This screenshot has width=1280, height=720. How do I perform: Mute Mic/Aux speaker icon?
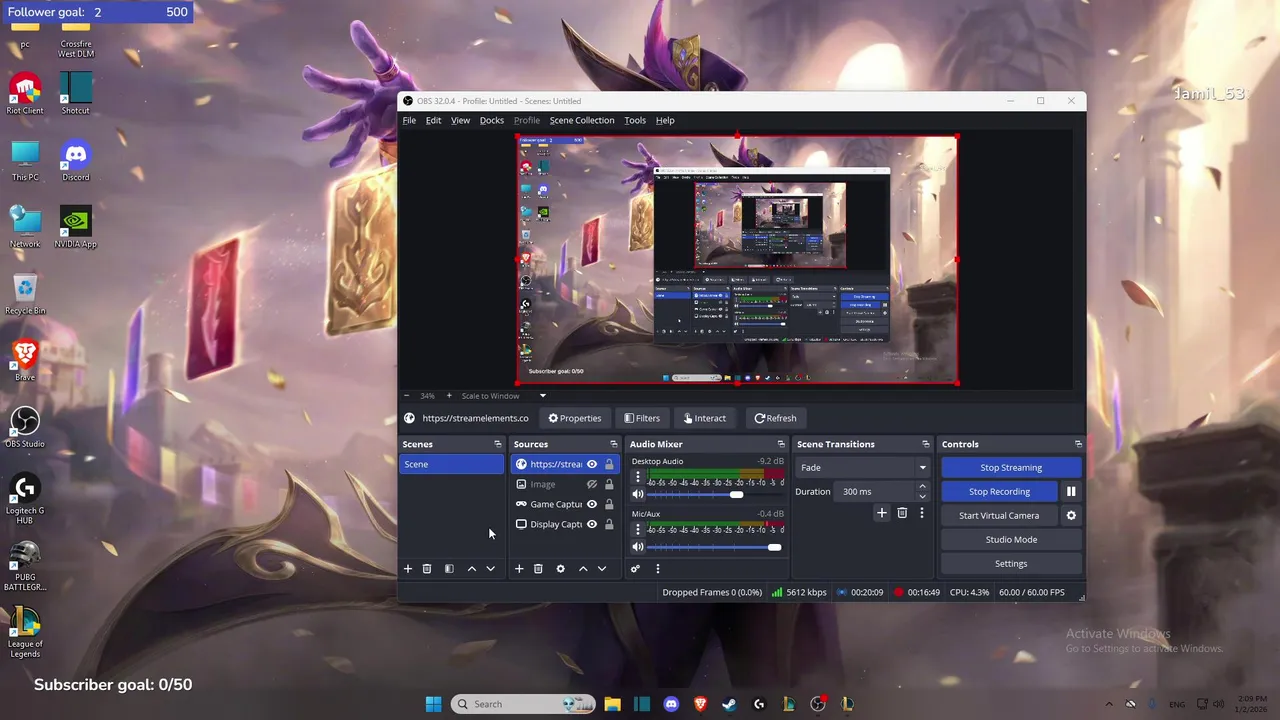point(638,547)
